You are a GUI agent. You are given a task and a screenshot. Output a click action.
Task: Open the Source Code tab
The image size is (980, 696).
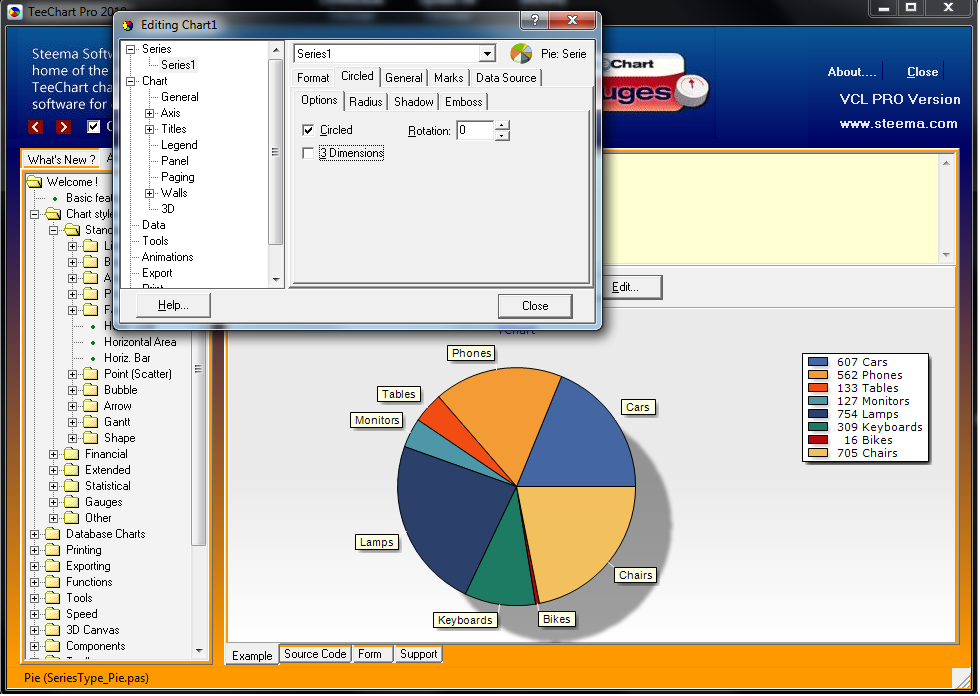(315, 654)
